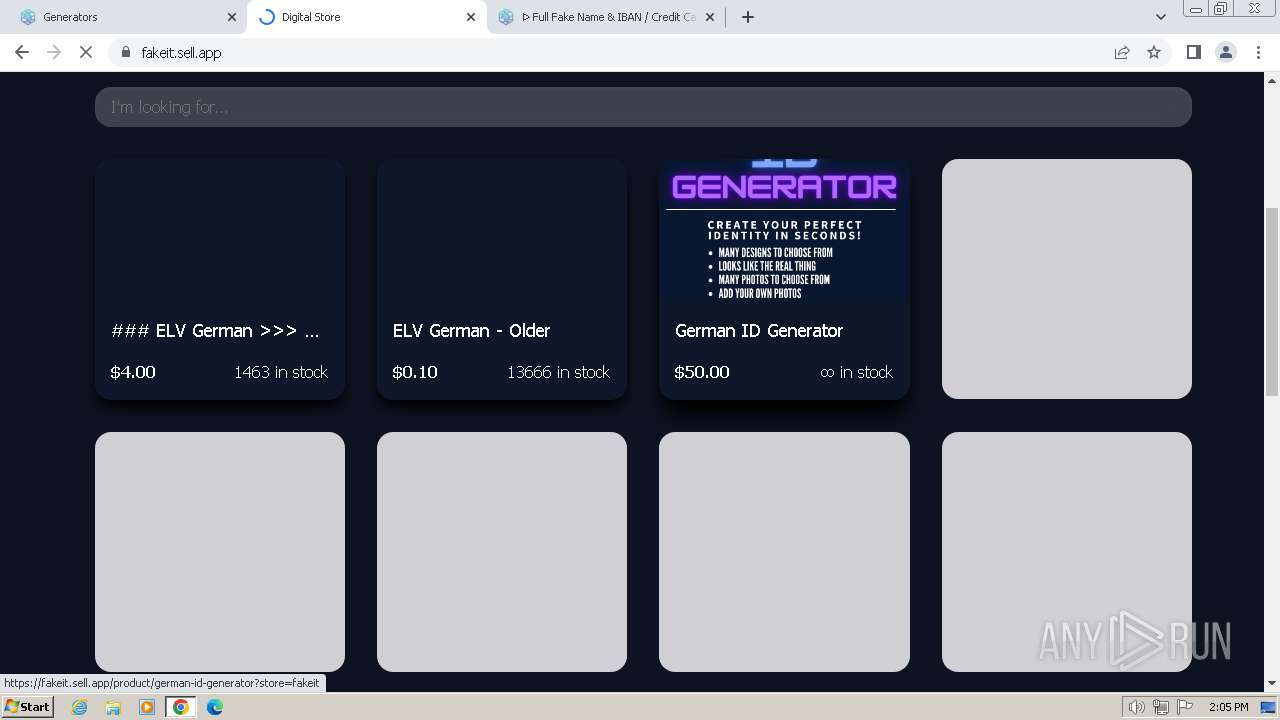Open a new browser tab
The height and width of the screenshot is (720, 1280).
pyautogui.click(x=748, y=17)
